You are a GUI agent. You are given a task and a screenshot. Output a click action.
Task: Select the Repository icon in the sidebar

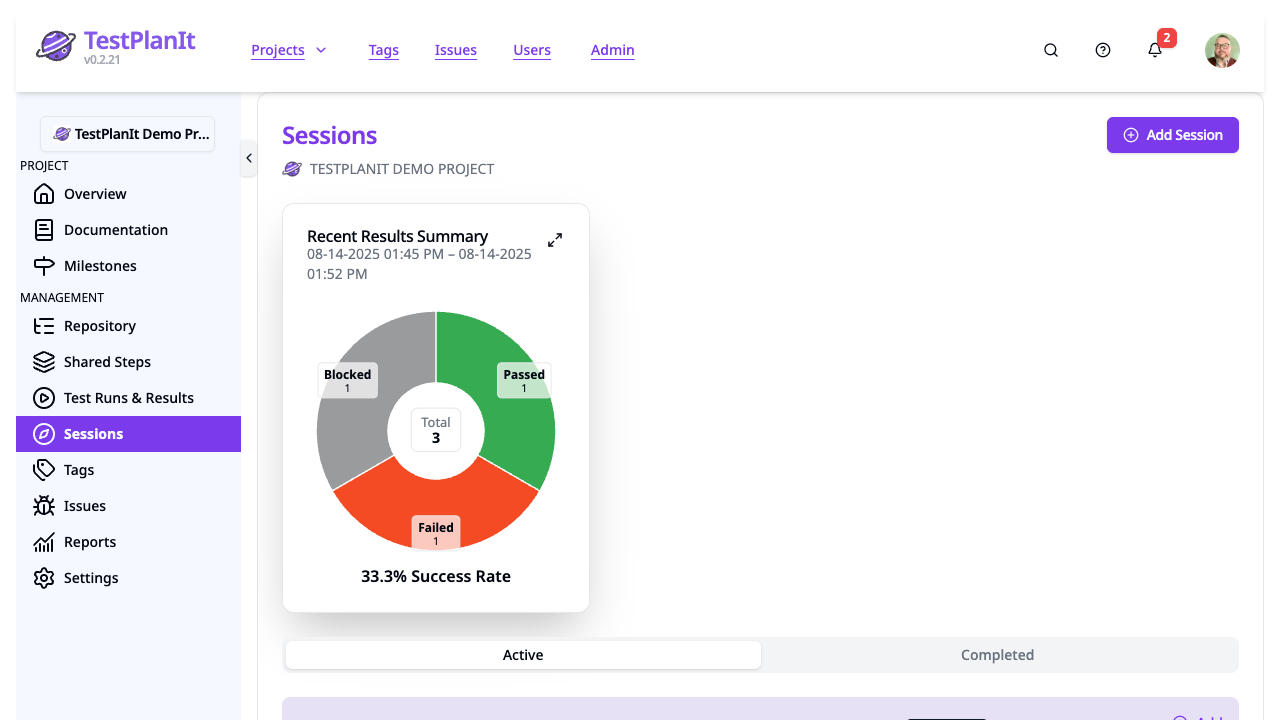point(44,326)
